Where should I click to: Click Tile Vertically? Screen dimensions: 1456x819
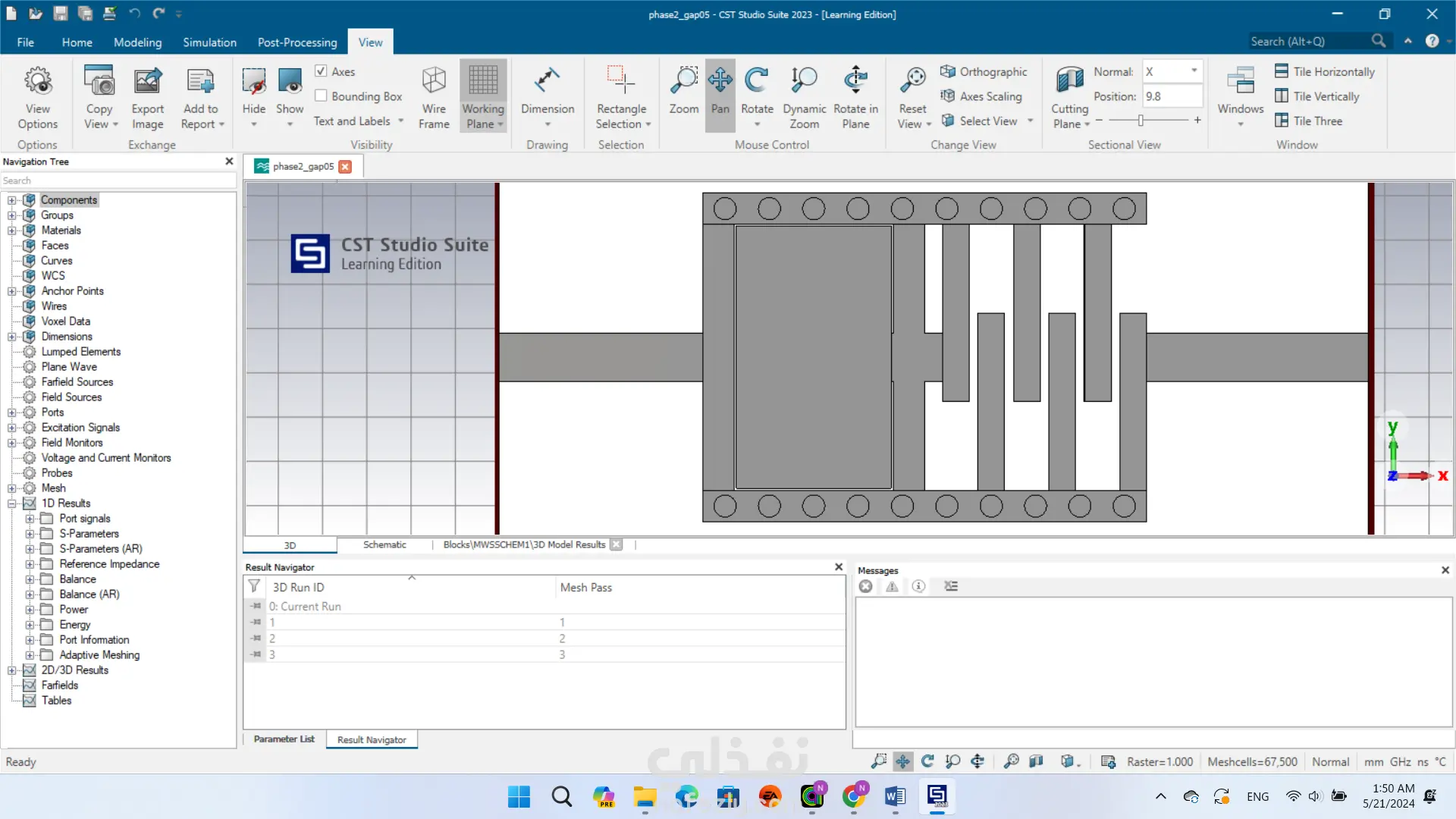pos(1317,96)
